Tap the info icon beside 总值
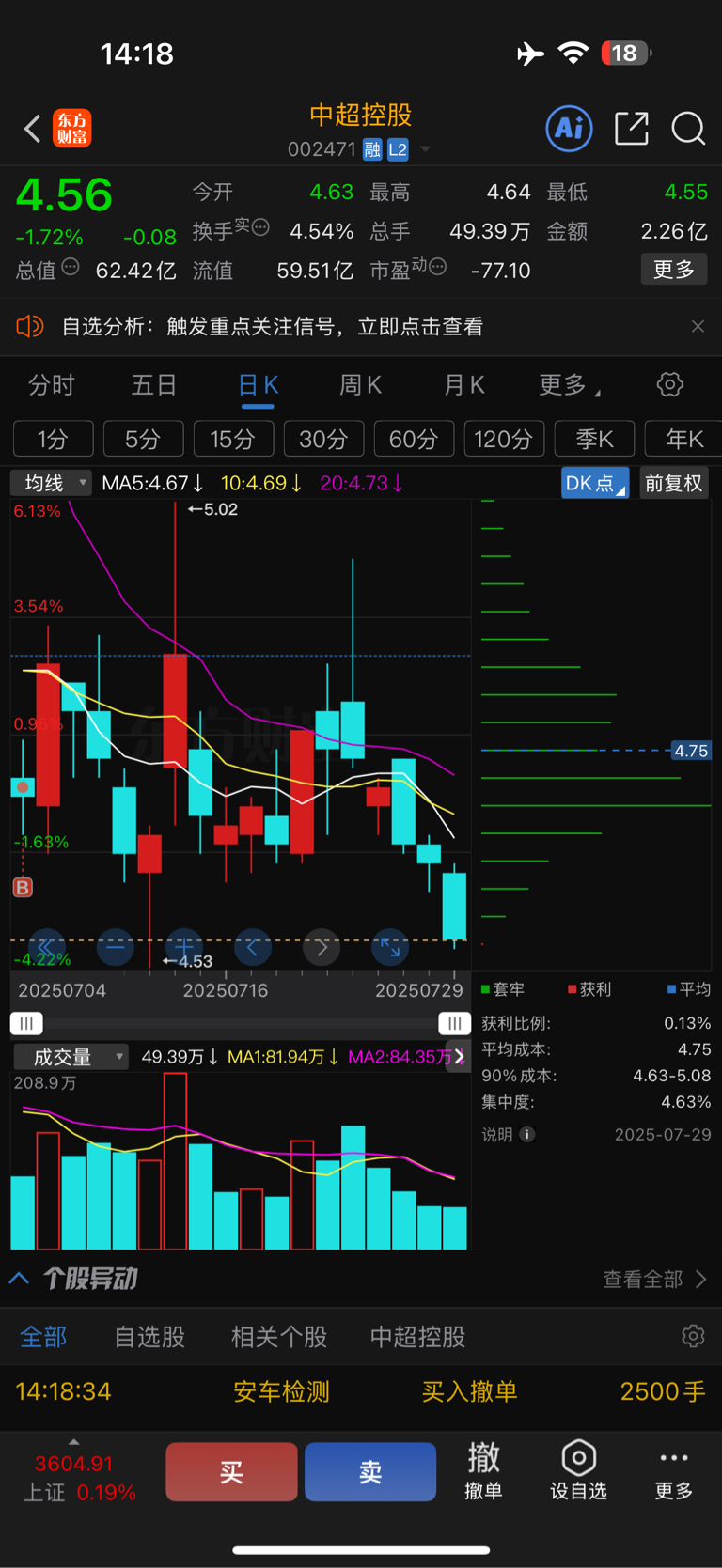The width and height of the screenshot is (722, 1568). pos(71,267)
